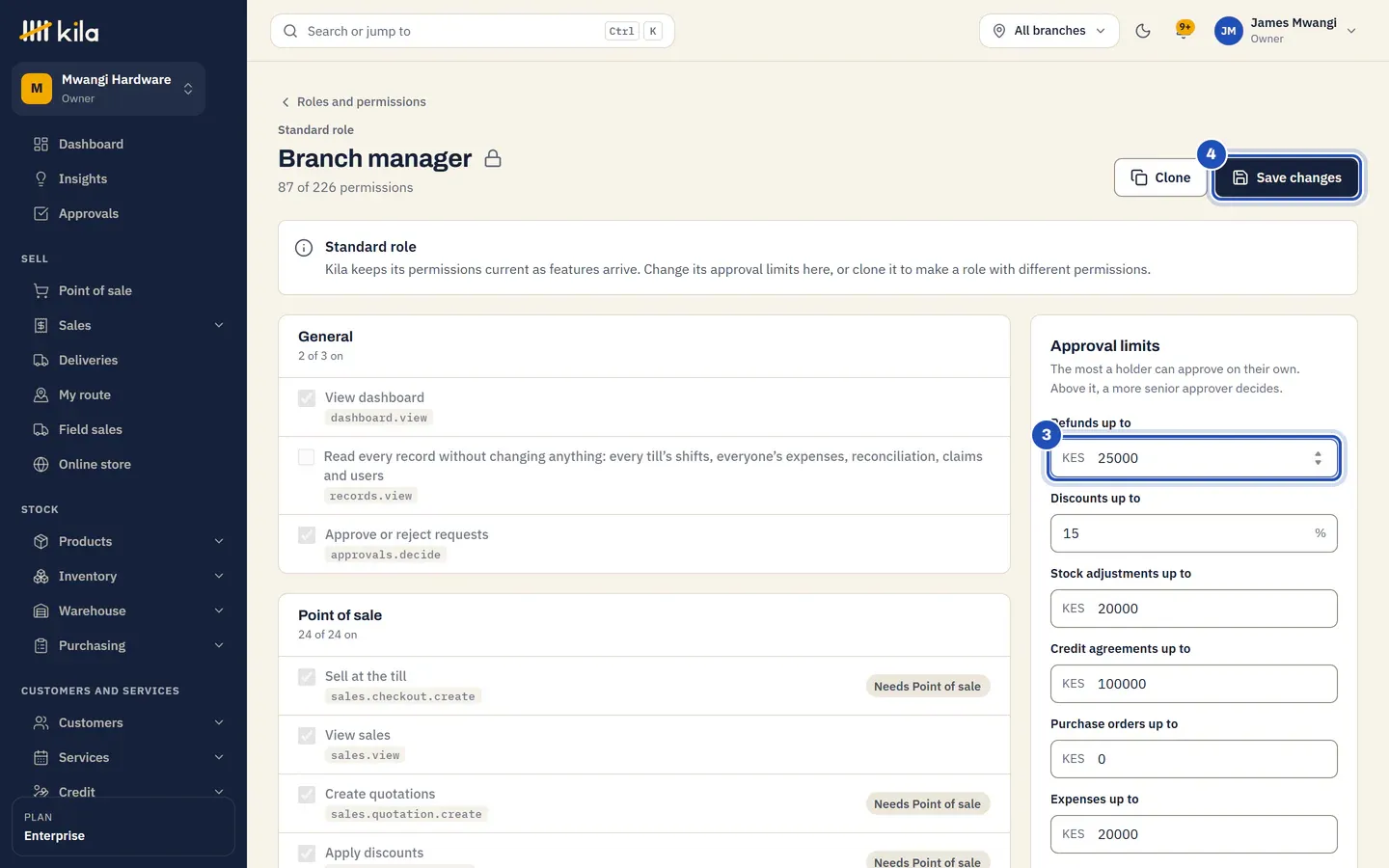Click the lock icon beside Branch manager
This screenshot has width=1389, height=868.
point(493,158)
